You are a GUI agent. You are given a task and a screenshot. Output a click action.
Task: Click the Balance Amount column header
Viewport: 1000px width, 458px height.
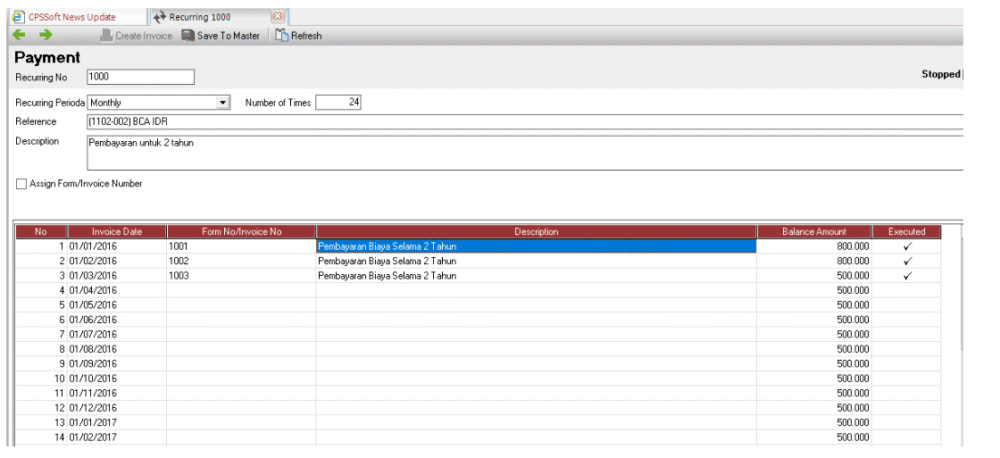coord(814,232)
